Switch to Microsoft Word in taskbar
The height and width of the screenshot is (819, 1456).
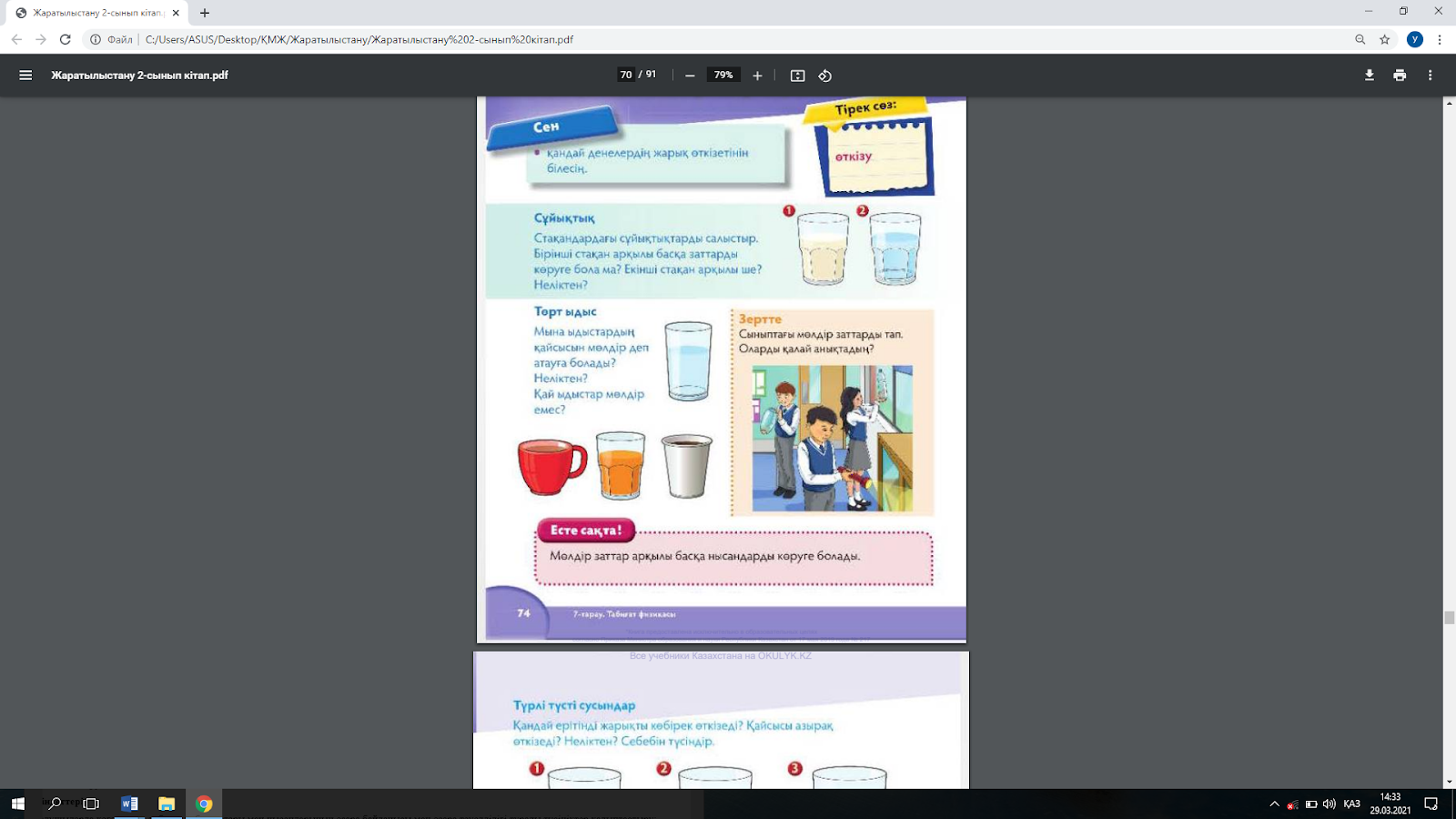(129, 804)
